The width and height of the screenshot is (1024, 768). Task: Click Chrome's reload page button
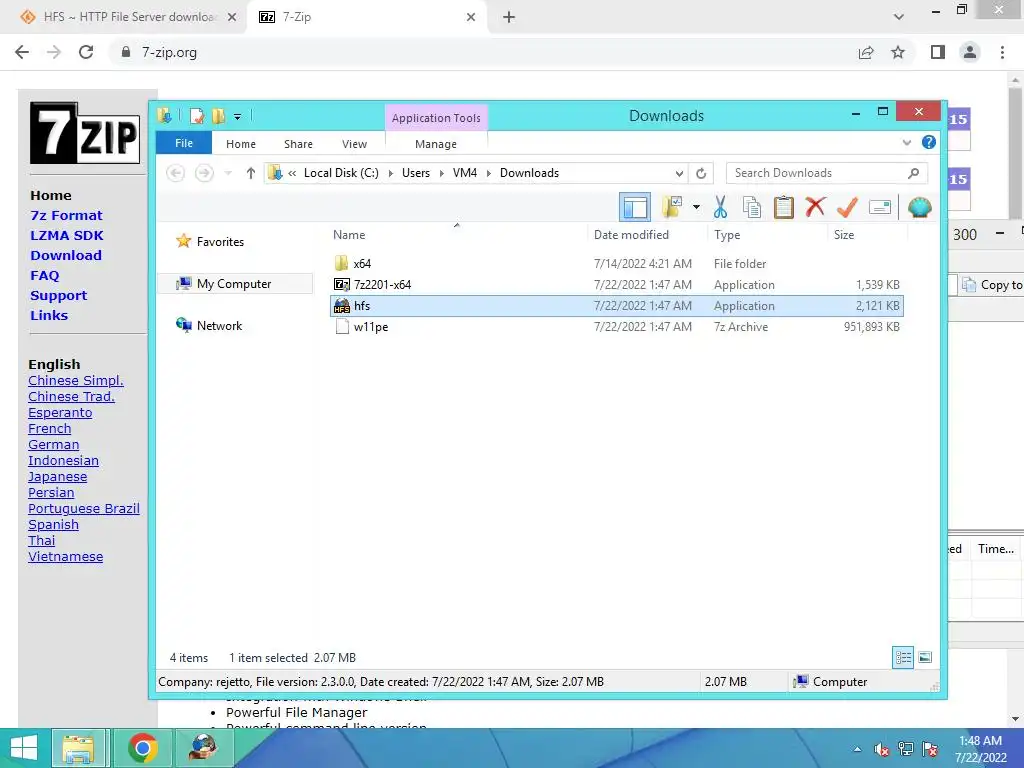(x=86, y=52)
